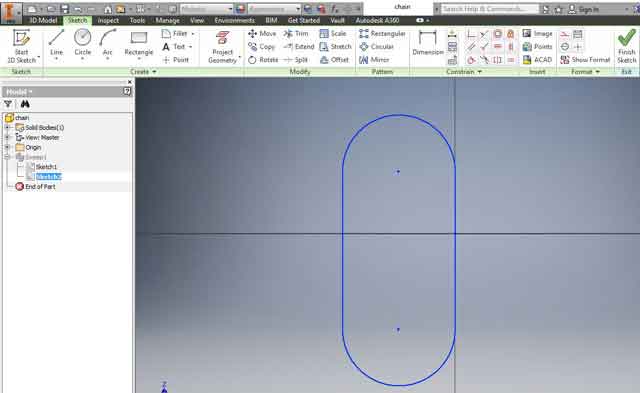
Task: Open the 3D Model ribbon tab
Action: click(43, 20)
